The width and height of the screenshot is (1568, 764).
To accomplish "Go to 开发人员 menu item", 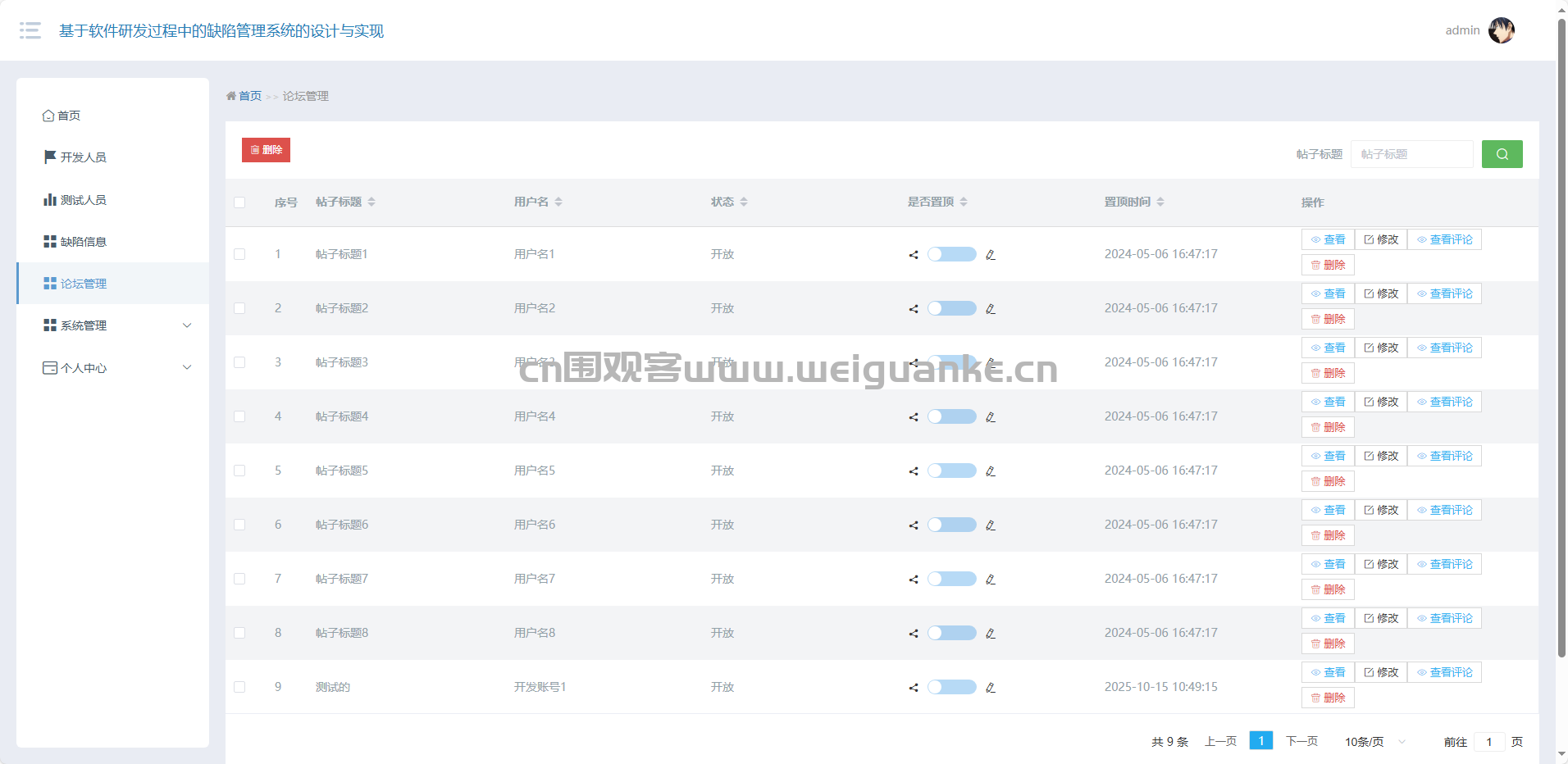I will pos(83,157).
